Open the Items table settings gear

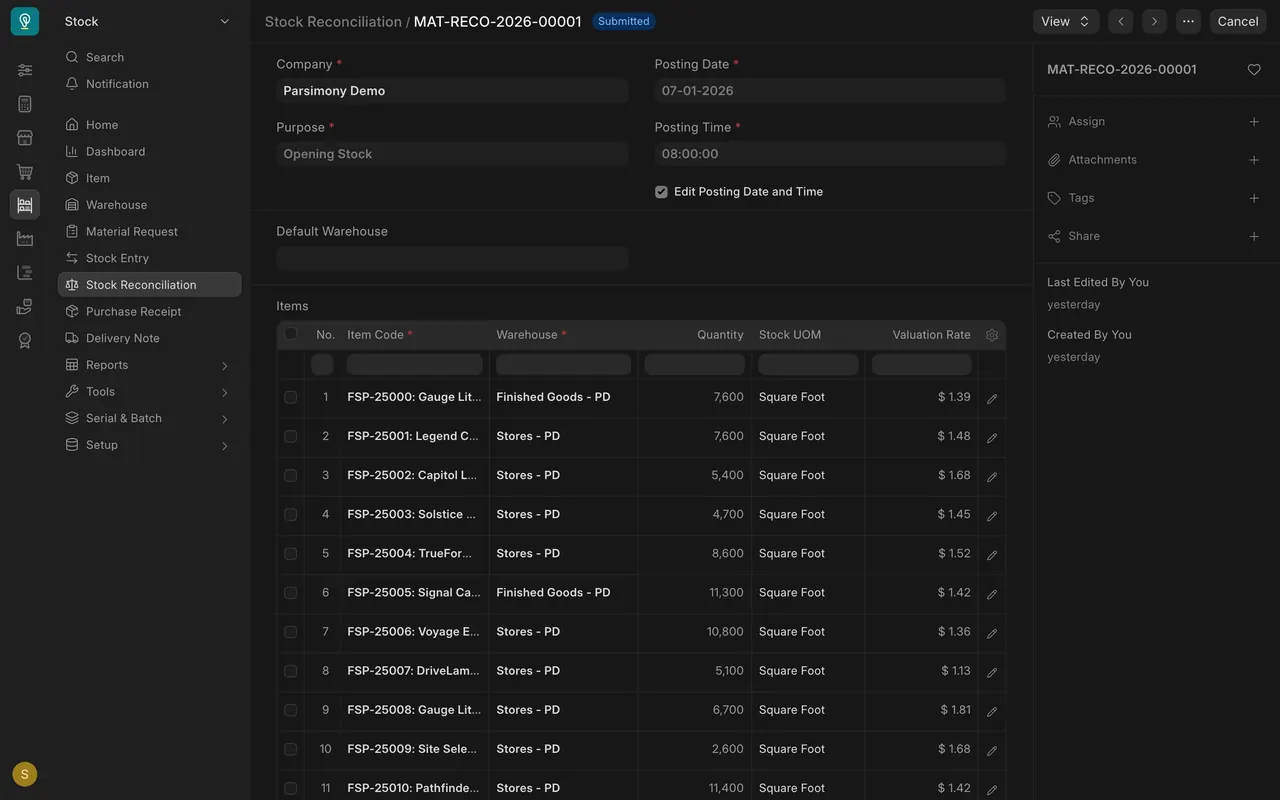(x=992, y=335)
